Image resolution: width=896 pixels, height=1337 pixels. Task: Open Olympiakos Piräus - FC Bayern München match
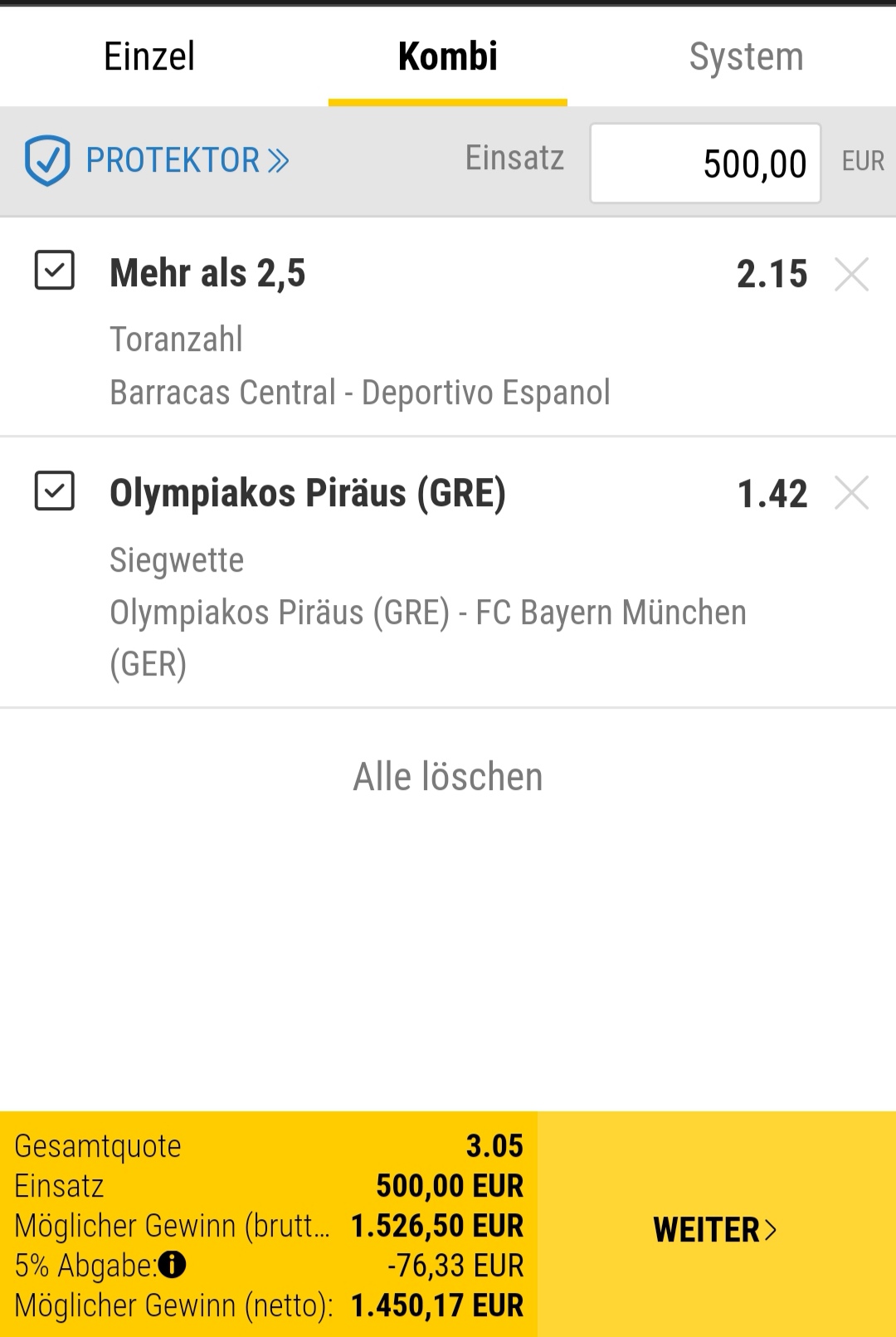click(x=428, y=637)
